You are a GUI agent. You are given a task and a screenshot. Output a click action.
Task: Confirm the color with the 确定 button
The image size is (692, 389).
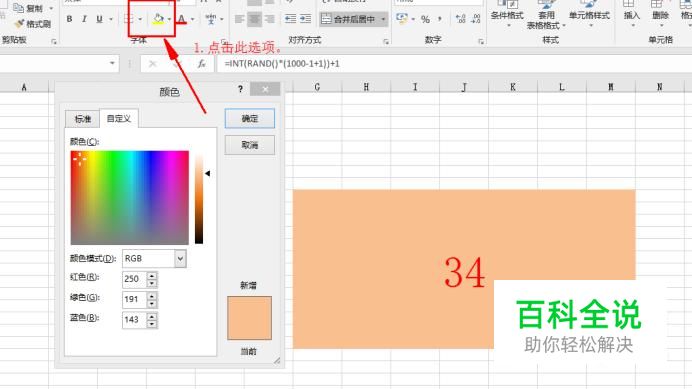click(x=250, y=118)
